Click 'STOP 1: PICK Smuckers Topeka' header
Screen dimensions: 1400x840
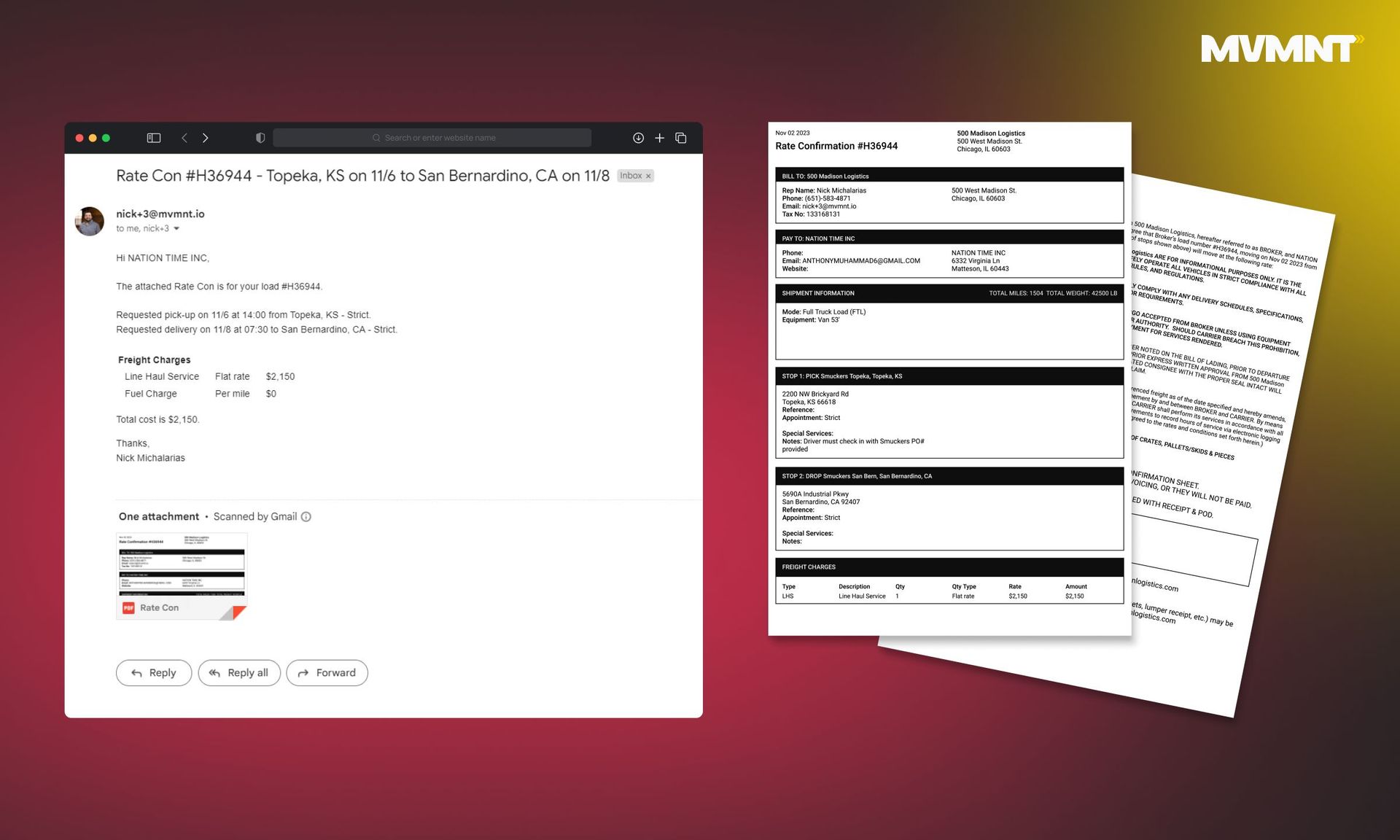pyautogui.click(x=949, y=376)
